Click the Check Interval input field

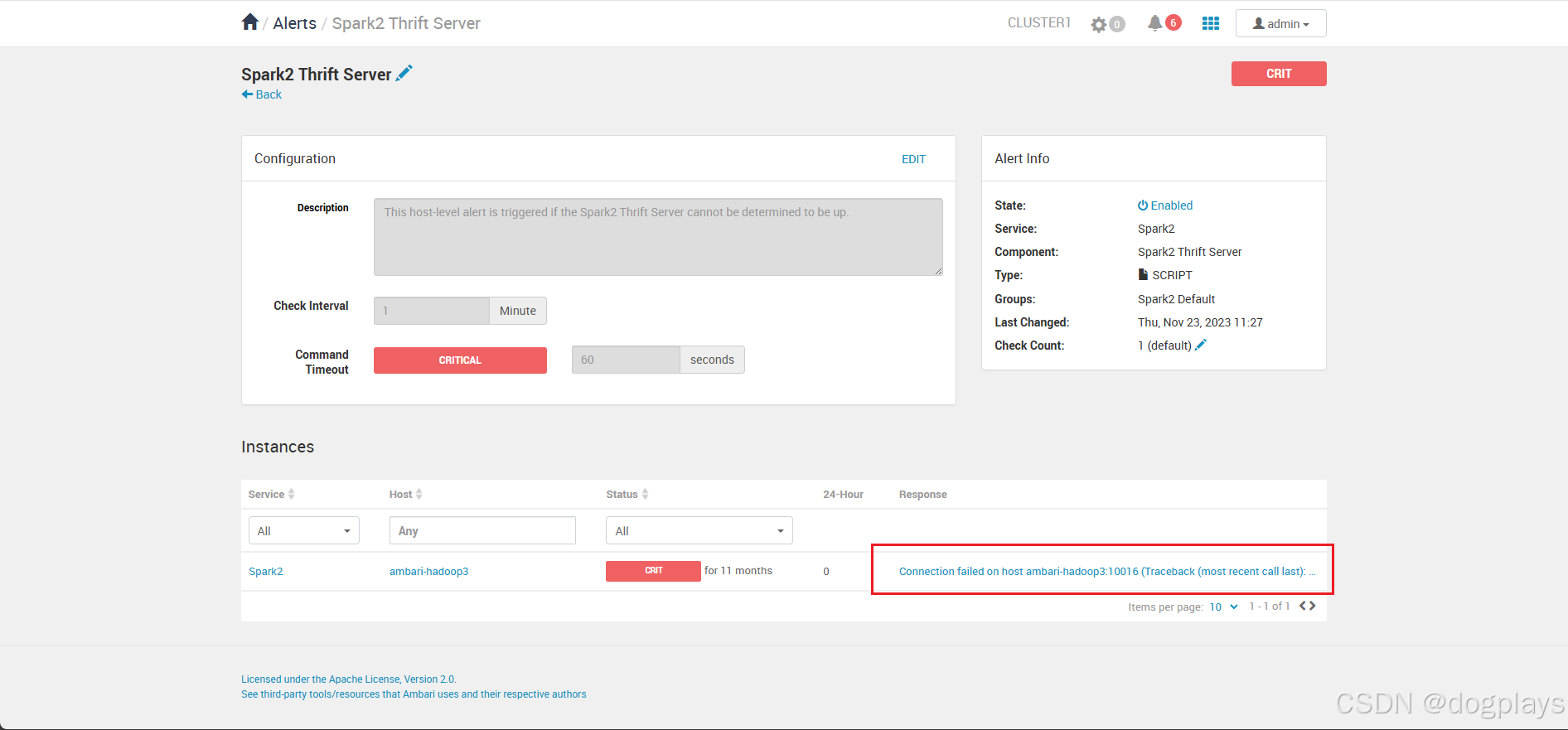click(431, 311)
